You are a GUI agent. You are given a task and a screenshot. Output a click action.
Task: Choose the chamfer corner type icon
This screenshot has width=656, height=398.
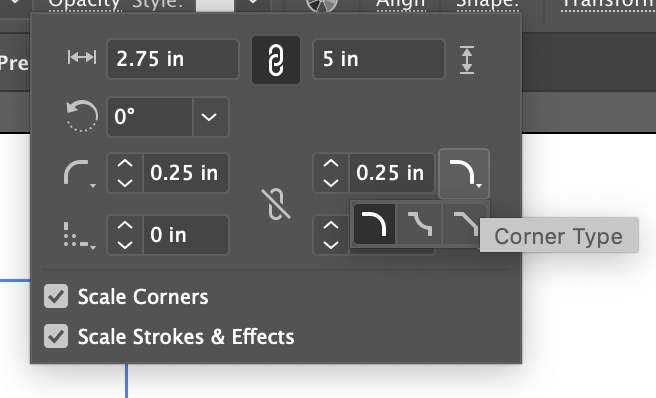click(x=462, y=224)
